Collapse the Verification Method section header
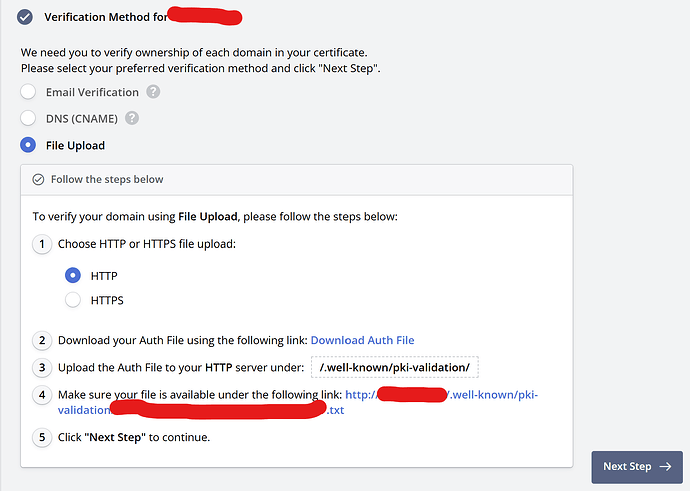 tap(110, 17)
